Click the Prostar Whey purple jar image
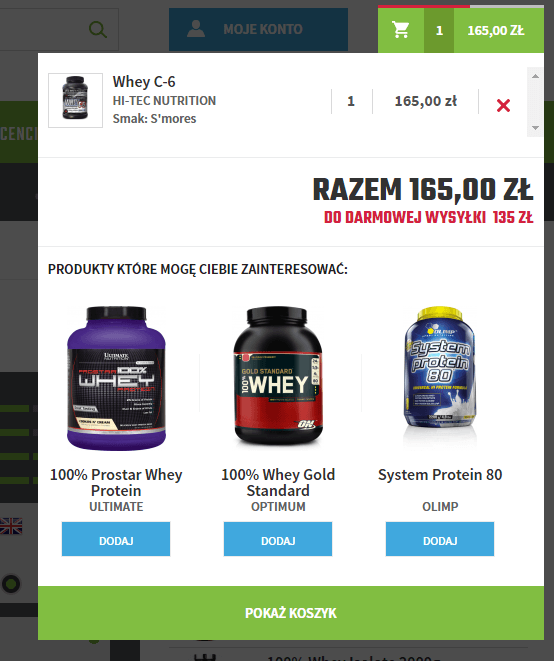Viewport: 554px width, 661px height. (116, 378)
